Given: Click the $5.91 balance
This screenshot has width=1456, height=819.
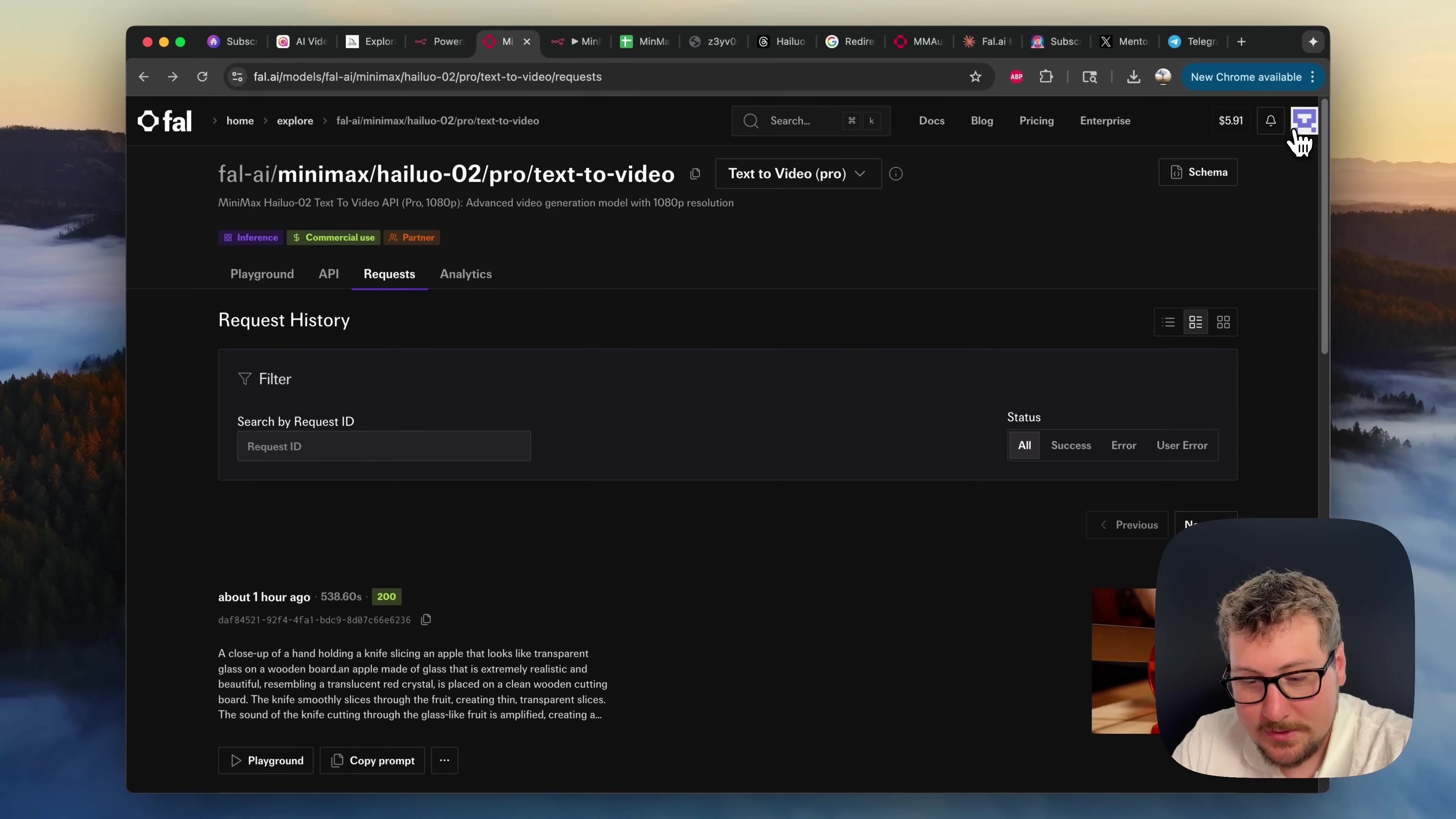Looking at the screenshot, I should coord(1230,121).
